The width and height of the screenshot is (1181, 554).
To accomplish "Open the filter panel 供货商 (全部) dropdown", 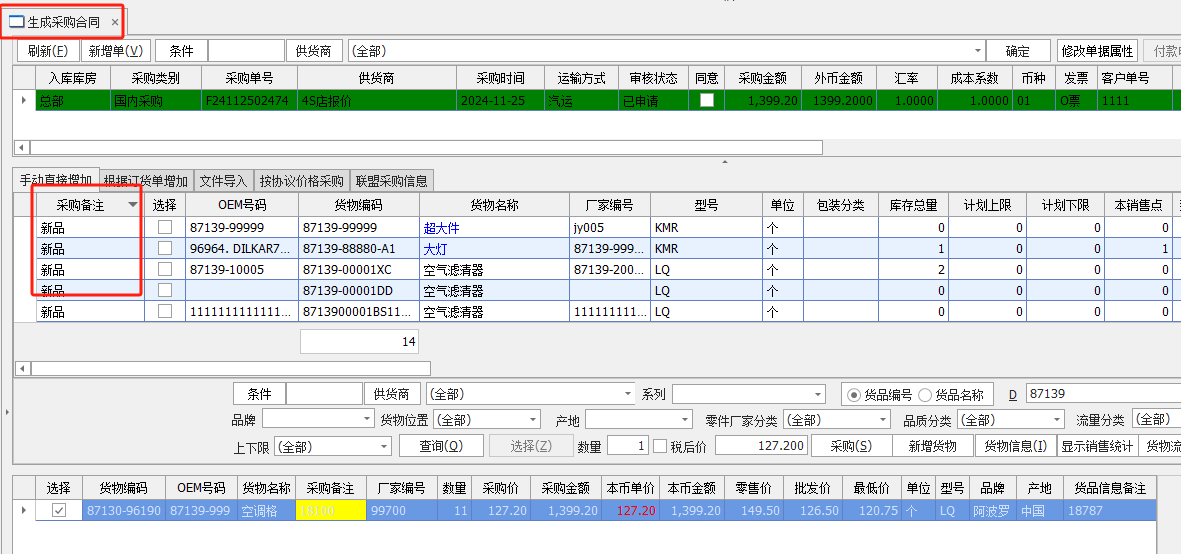I will point(628,394).
